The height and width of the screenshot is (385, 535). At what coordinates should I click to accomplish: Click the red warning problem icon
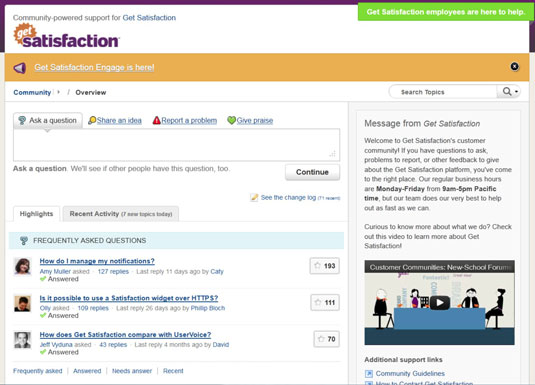coord(157,120)
